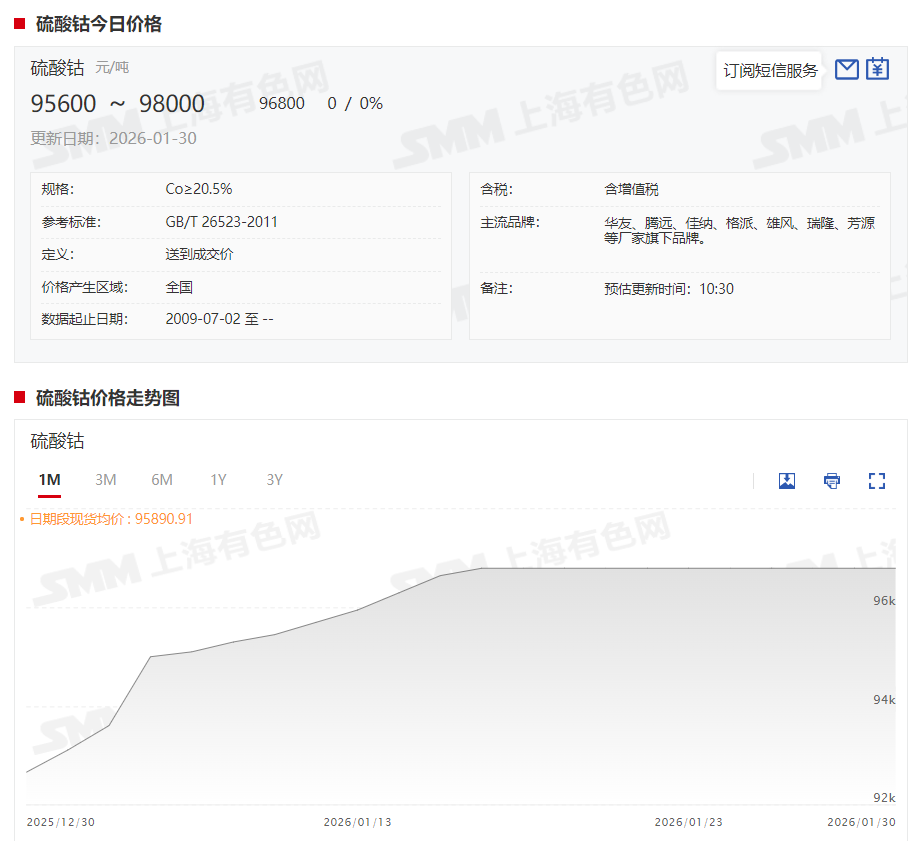914x841 pixels.
Task: Click the 2026/01/13 date on the x-axis
Action: pos(358,822)
